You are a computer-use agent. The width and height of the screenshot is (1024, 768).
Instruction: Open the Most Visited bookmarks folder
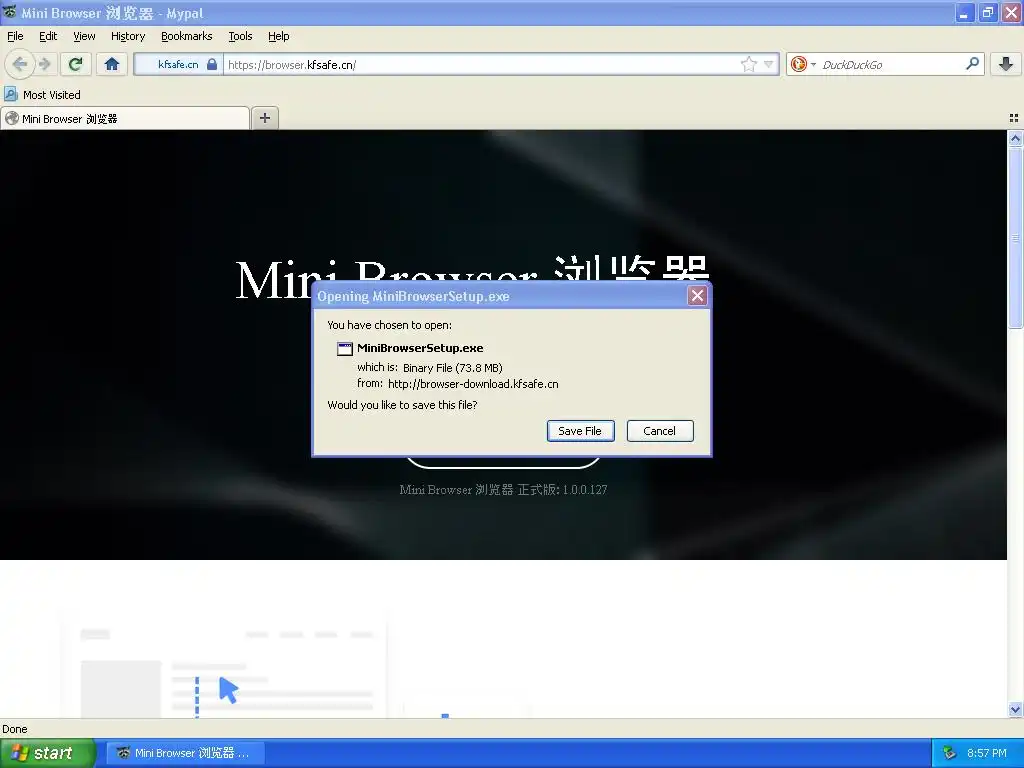pyautogui.click(x=42, y=95)
